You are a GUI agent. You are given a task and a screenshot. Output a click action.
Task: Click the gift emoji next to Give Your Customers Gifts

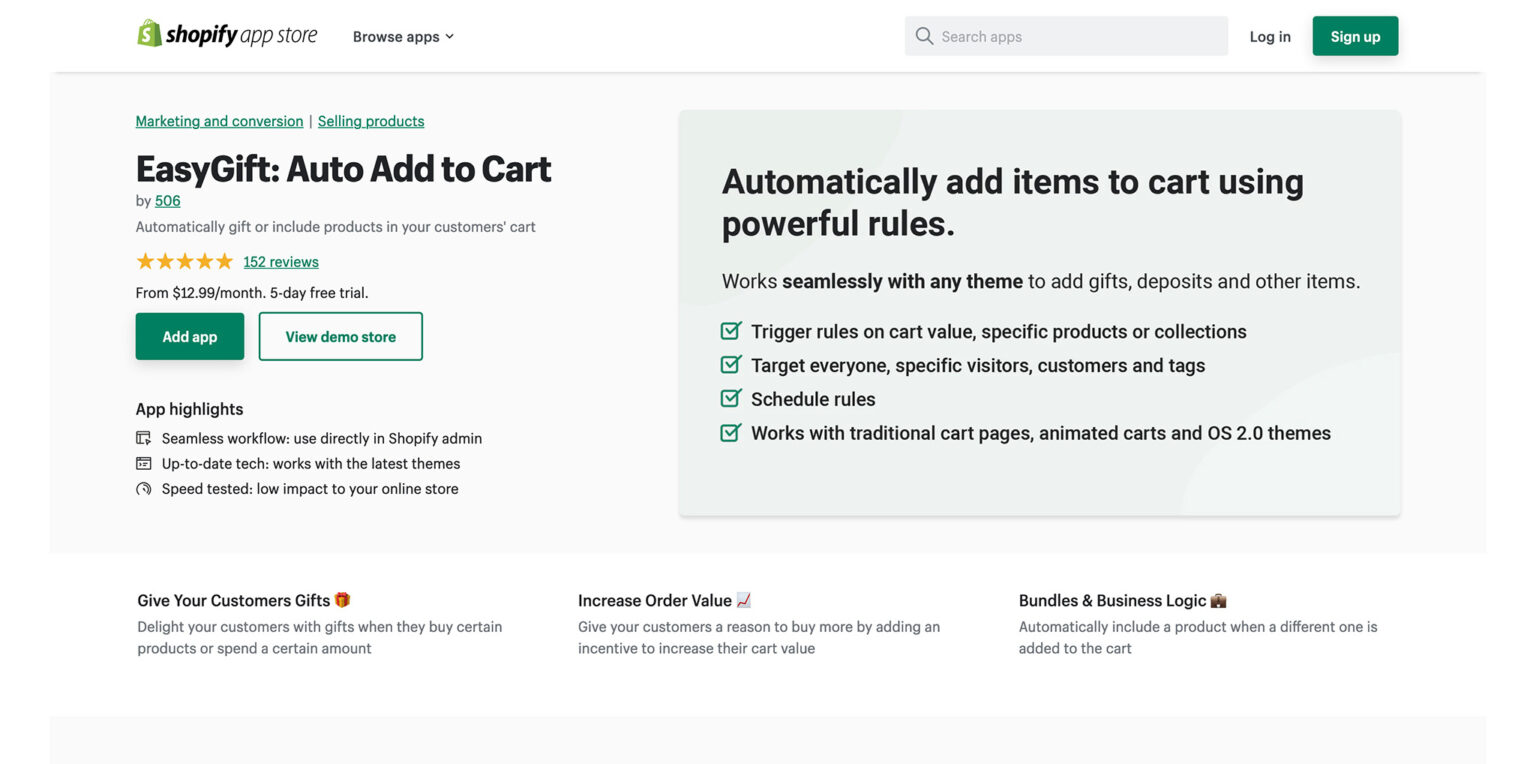click(341, 600)
